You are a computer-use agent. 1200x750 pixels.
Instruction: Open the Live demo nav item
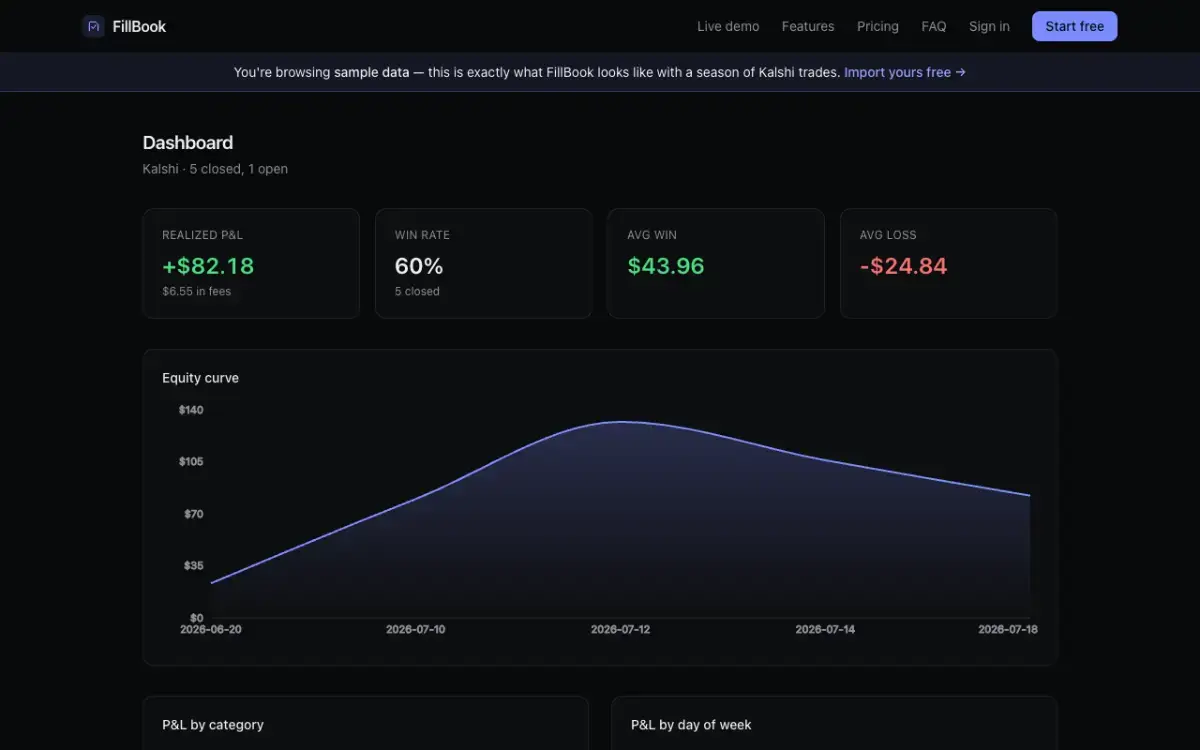(728, 27)
